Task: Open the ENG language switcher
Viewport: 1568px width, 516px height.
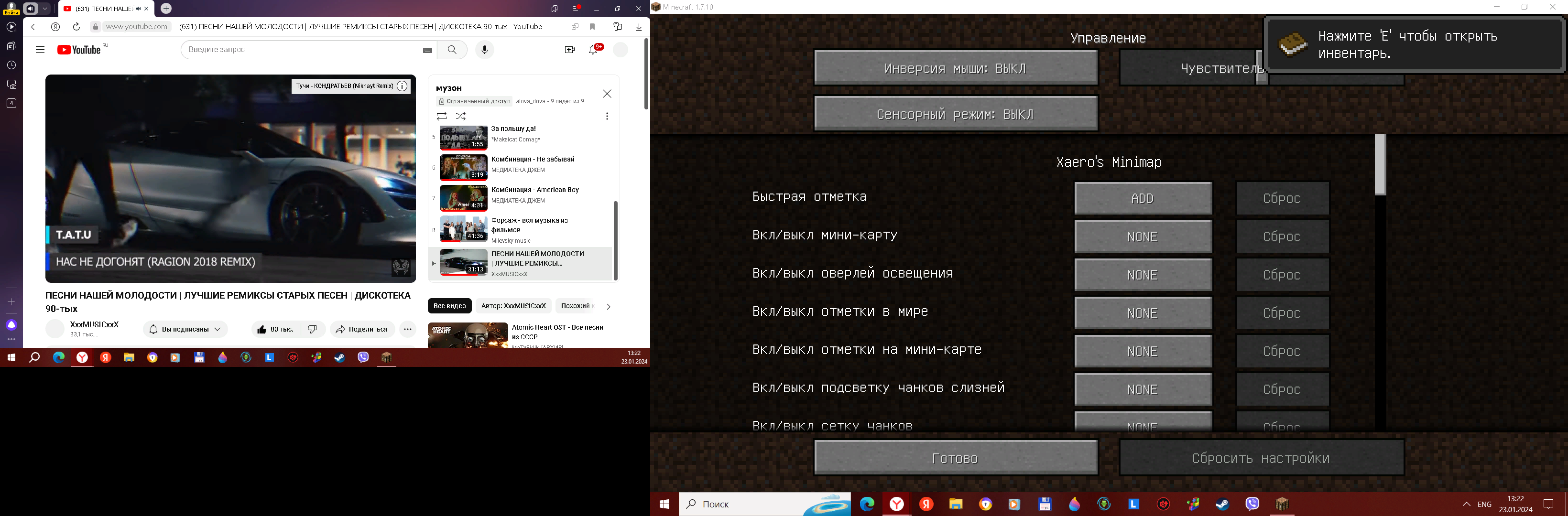Action: point(1485,504)
